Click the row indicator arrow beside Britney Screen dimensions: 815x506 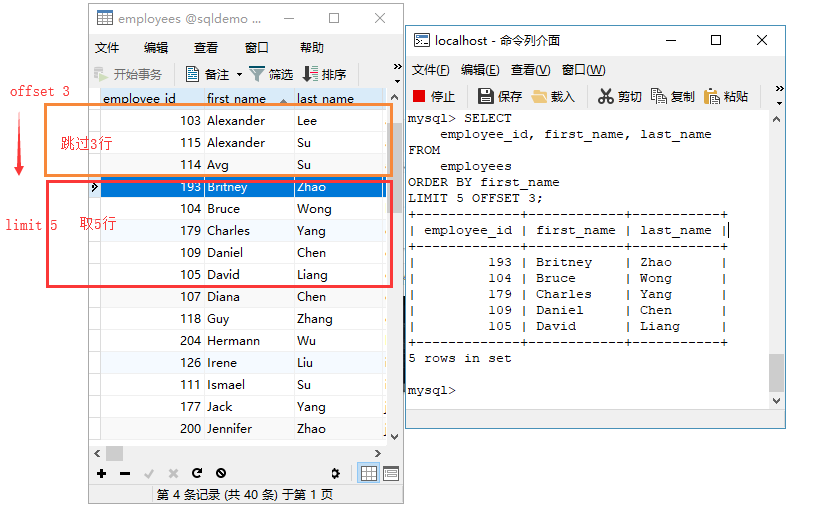click(95, 187)
